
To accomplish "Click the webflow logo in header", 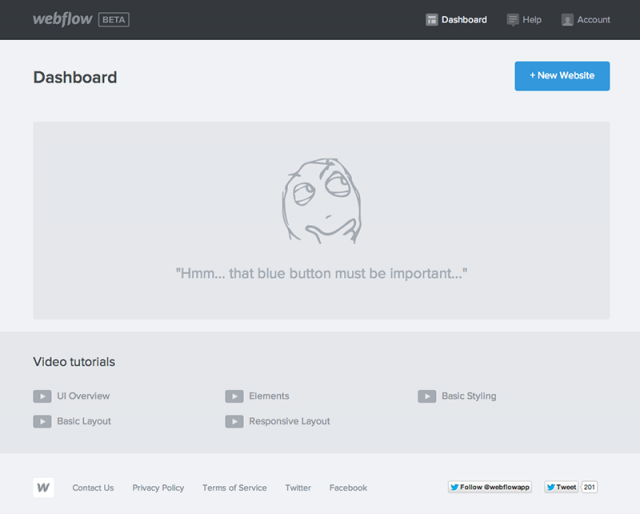I will pos(63,19).
